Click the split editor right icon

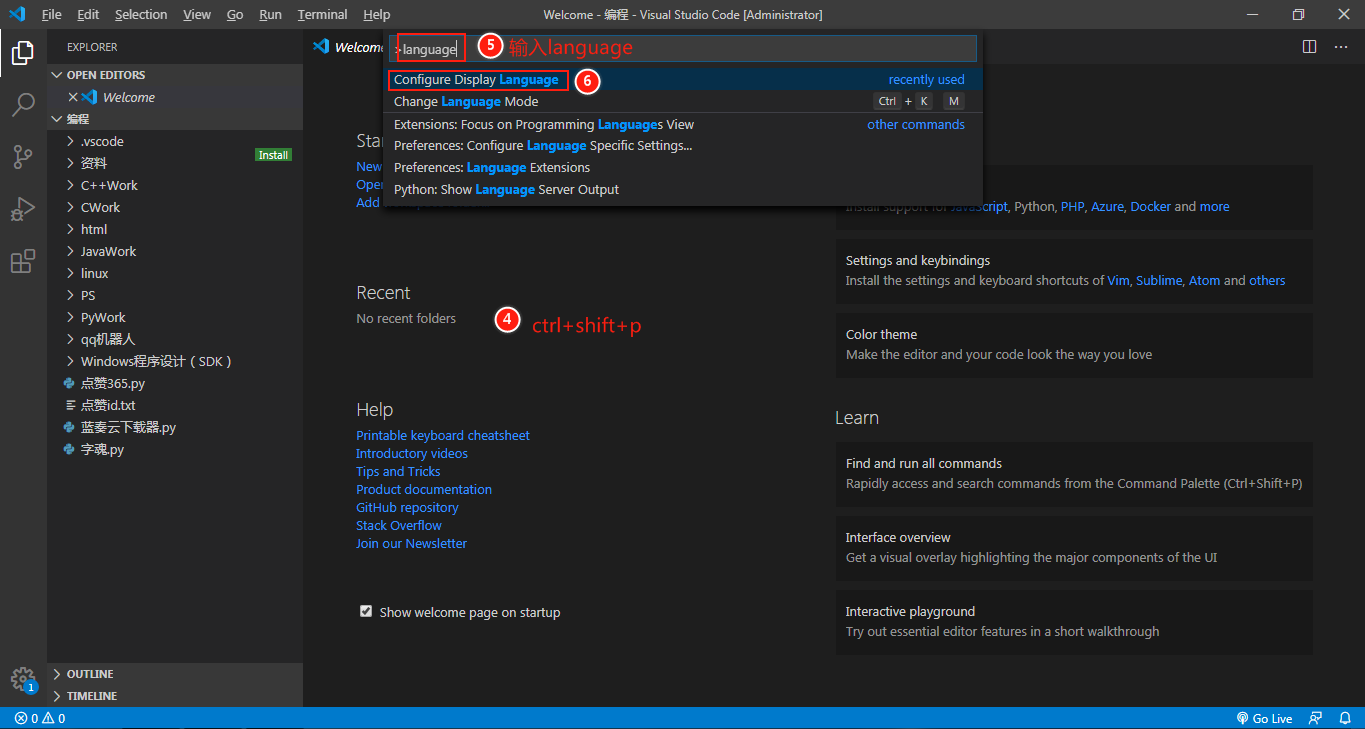(1309, 47)
